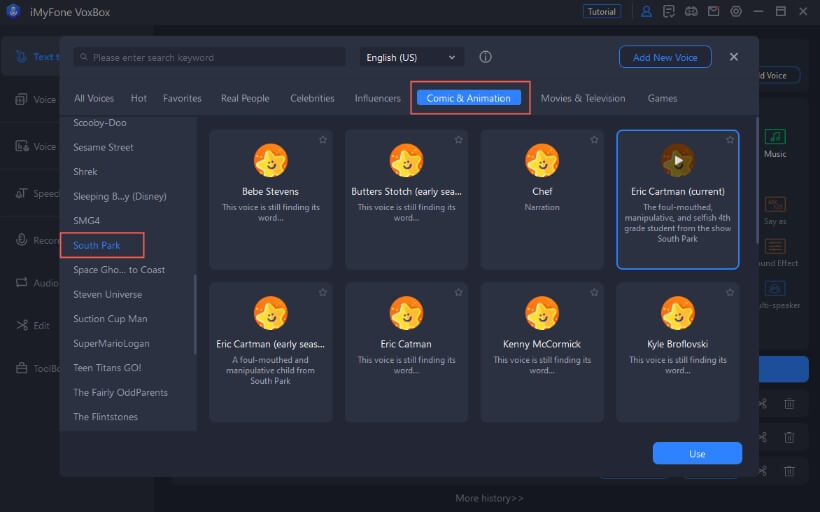This screenshot has height=512, width=820.
Task: Switch to the Influencers tab
Action: click(378, 98)
